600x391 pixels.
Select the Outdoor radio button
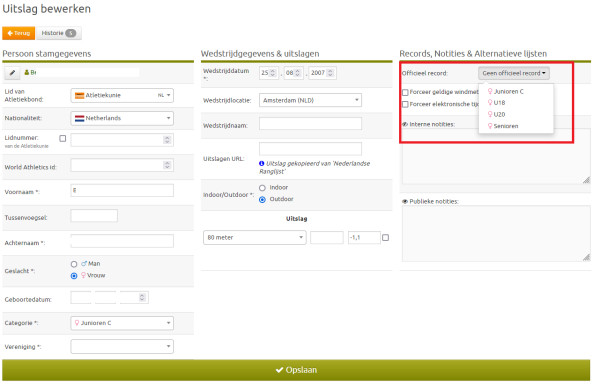point(262,200)
